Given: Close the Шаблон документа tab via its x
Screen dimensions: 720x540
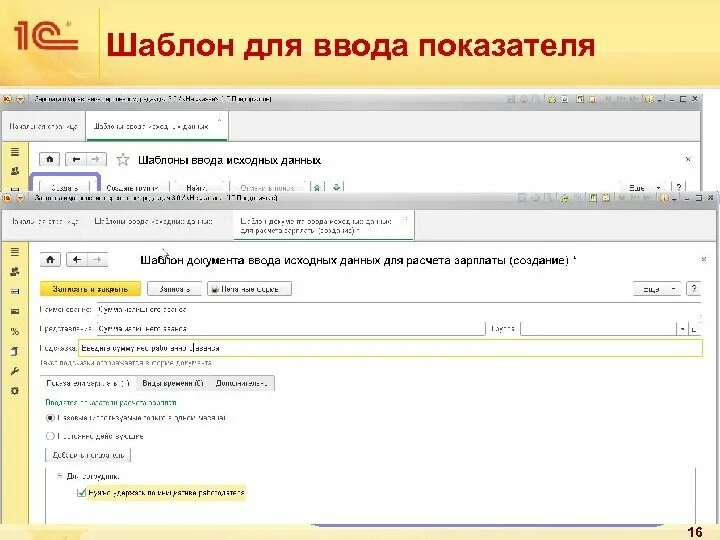Looking at the screenshot, I should click(x=405, y=219).
